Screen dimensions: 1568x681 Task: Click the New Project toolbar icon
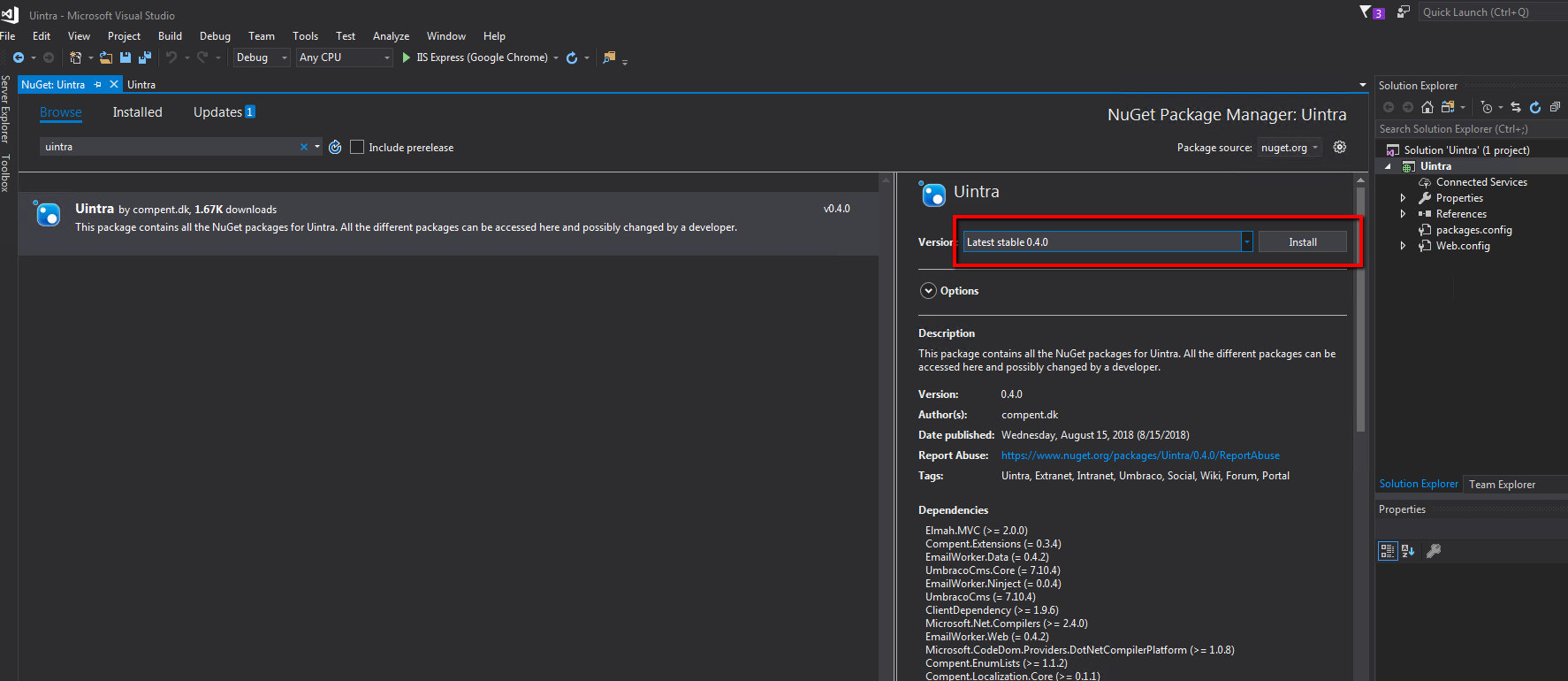click(75, 57)
